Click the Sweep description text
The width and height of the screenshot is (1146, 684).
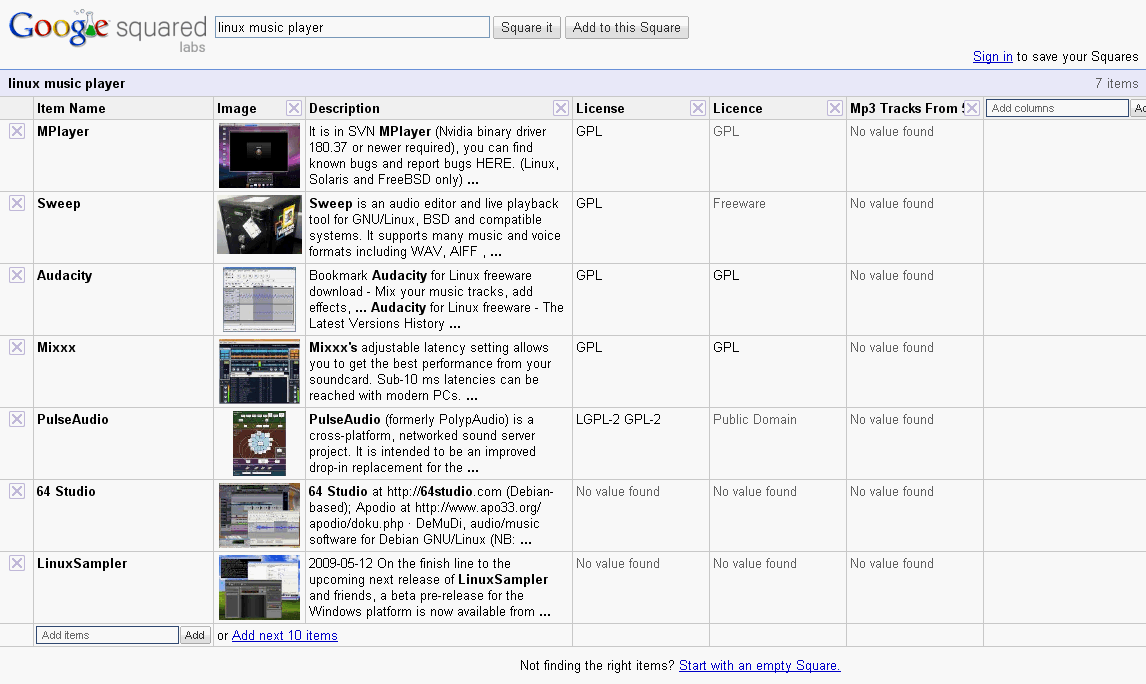tap(435, 227)
